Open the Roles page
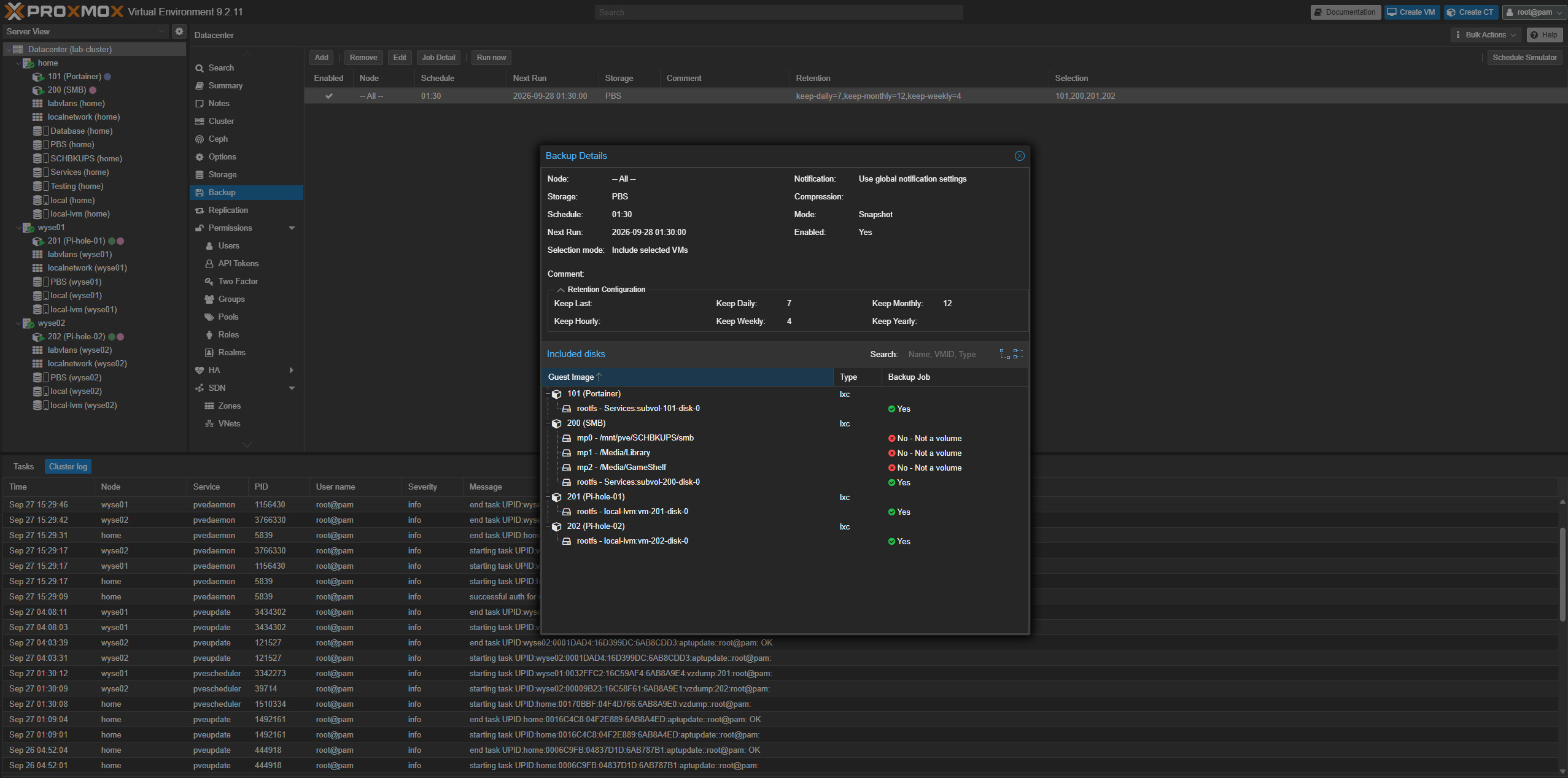Image resolution: width=1568 pixels, height=778 pixels. (228, 334)
